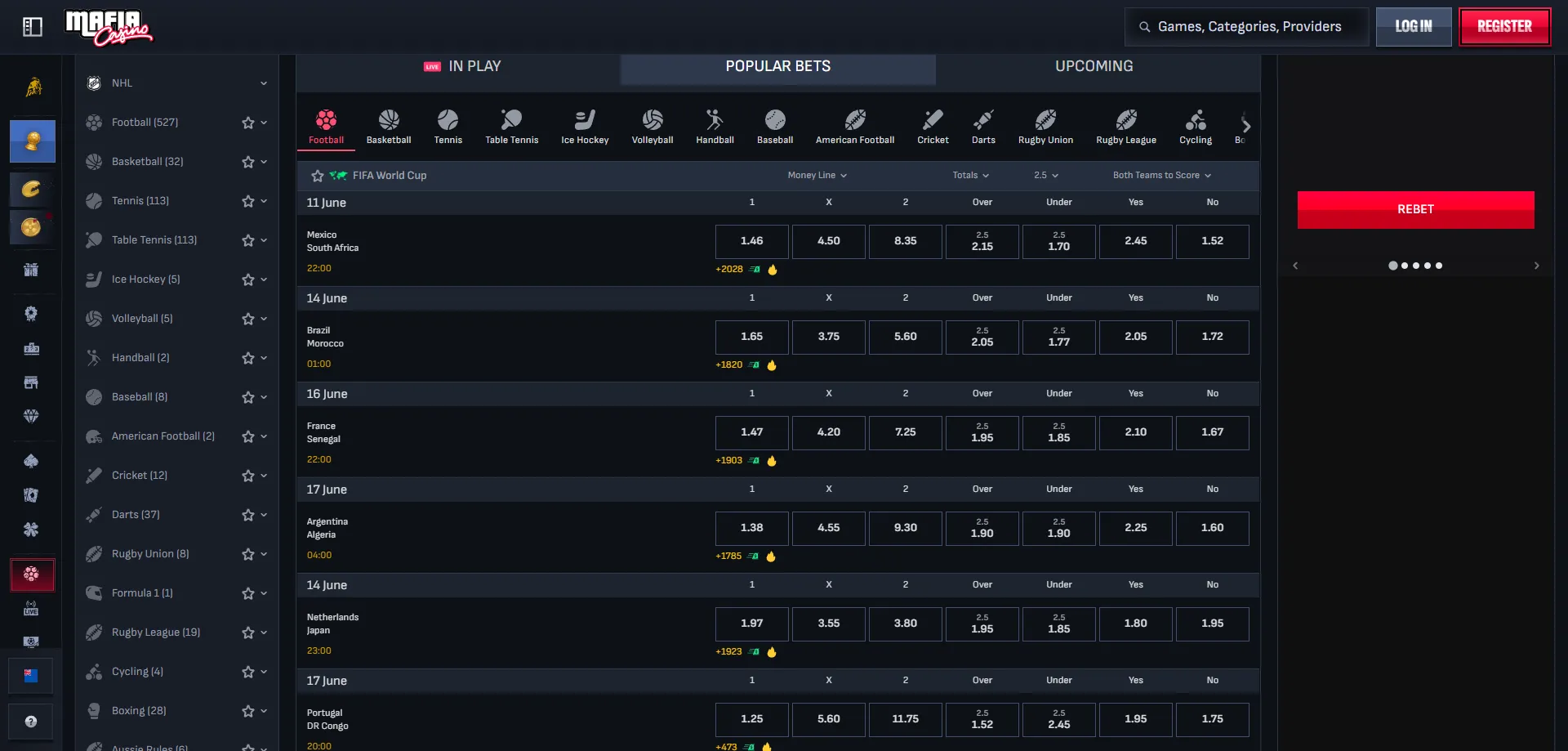The image size is (1568, 751).
Task: Select the Volleyball sport icon tab
Action: click(x=653, y=127)
